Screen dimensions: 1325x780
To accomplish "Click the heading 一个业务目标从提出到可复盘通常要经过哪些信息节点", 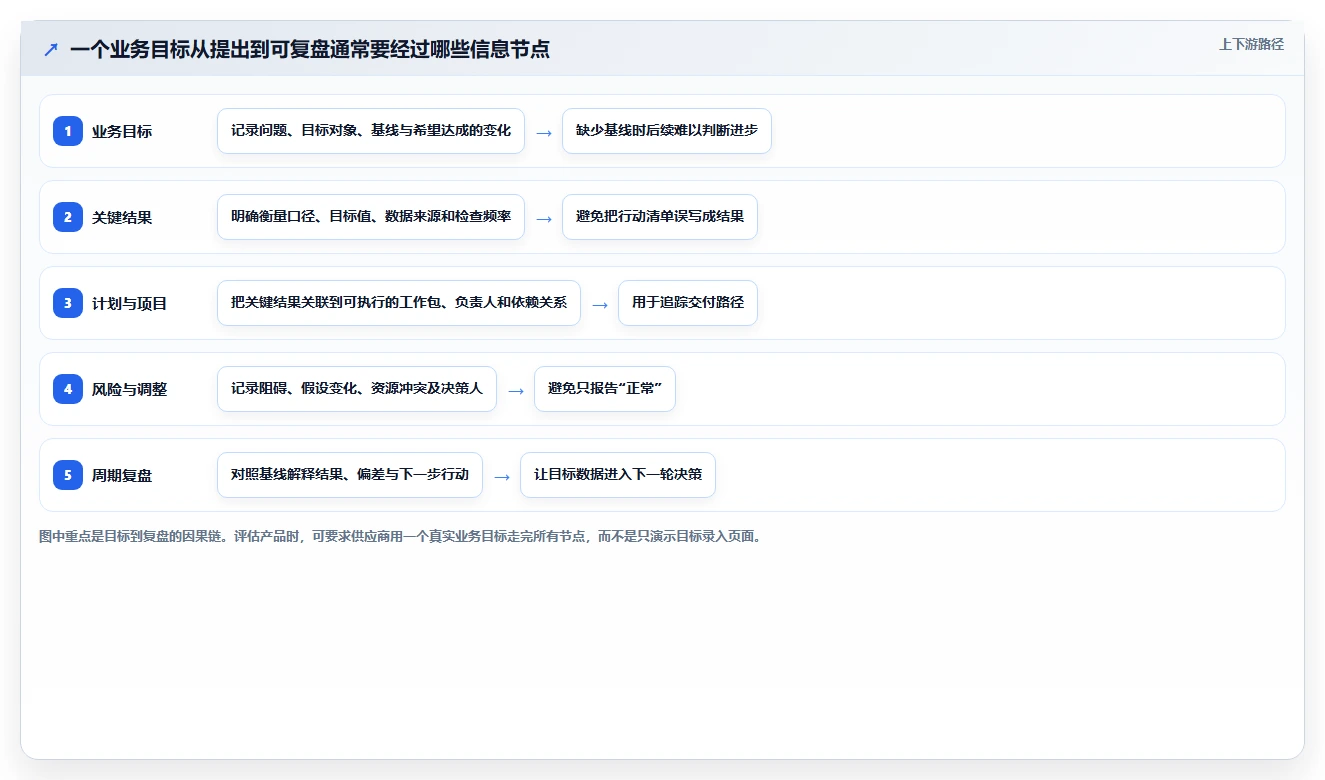I will (310, 49).
